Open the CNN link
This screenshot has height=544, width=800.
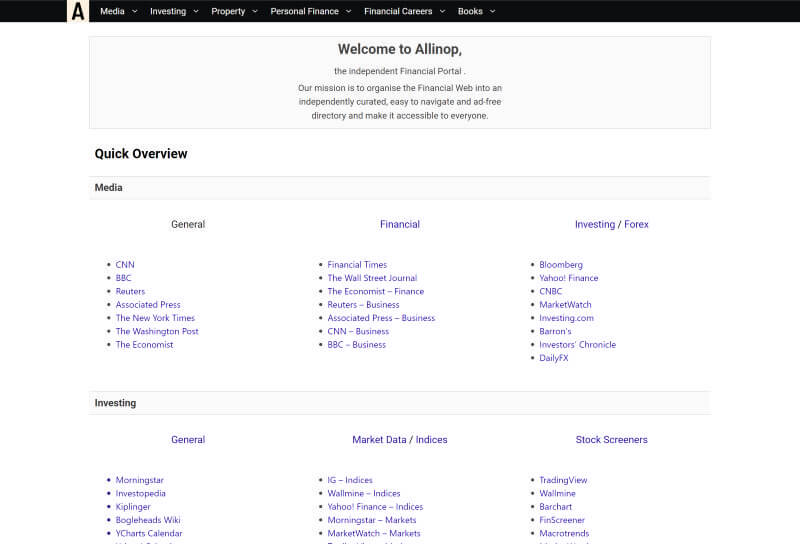[125, 264]
